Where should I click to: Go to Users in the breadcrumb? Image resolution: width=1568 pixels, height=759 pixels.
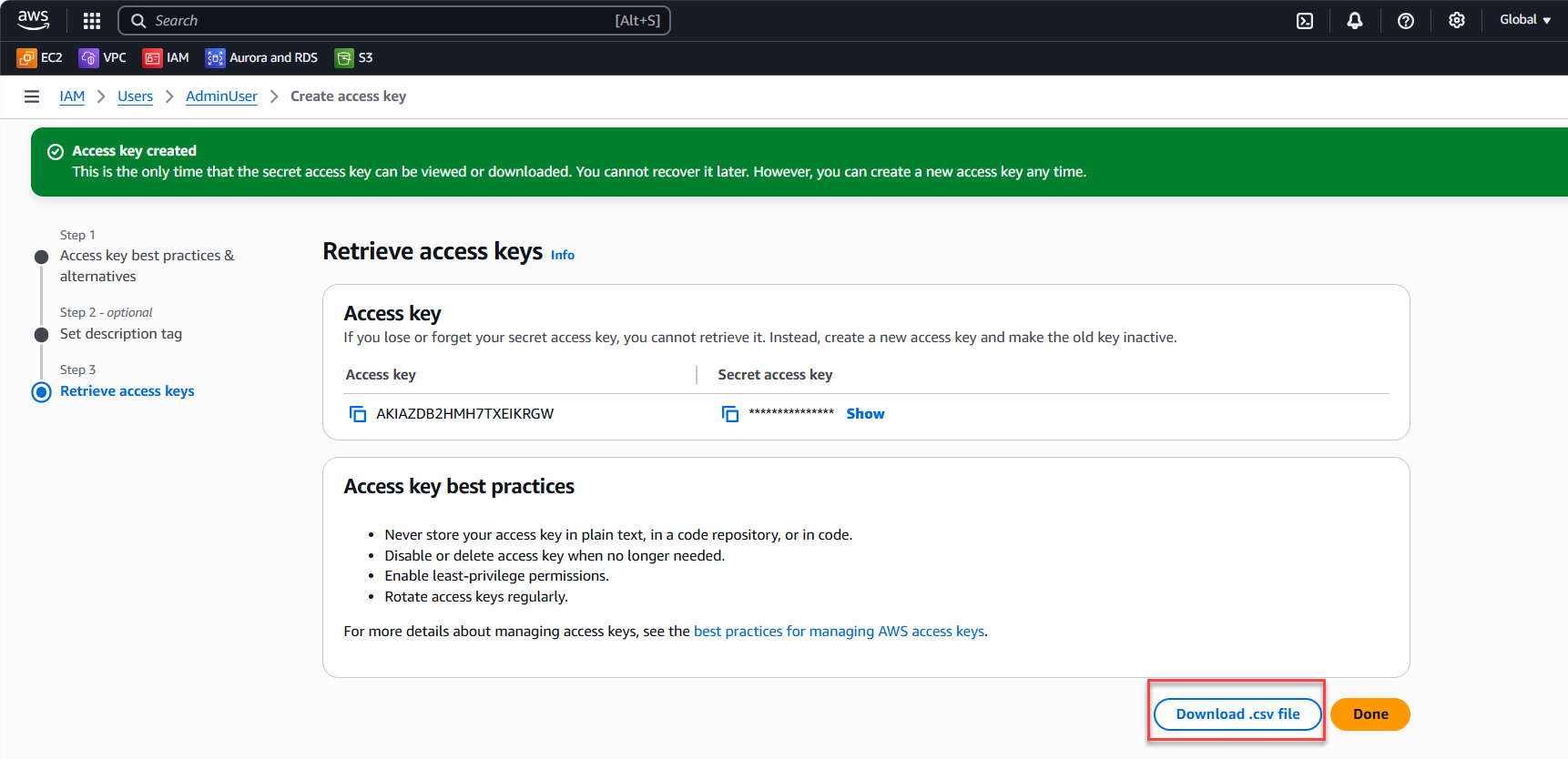[x=135, y=96]
